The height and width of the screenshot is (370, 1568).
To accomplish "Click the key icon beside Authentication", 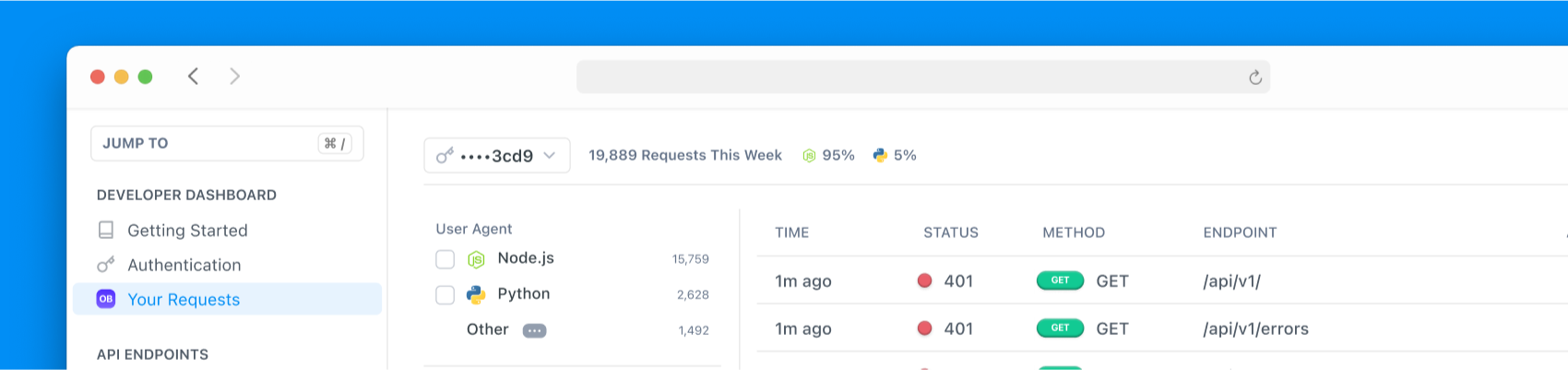I will [106, 265].
